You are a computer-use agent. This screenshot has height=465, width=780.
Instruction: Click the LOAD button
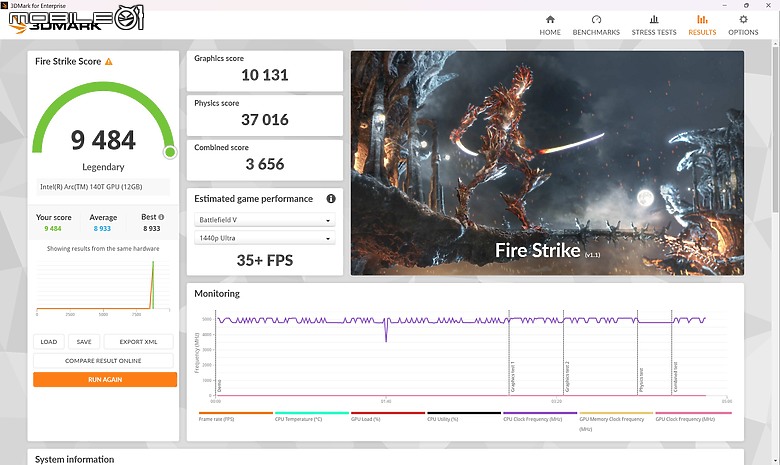49,342
